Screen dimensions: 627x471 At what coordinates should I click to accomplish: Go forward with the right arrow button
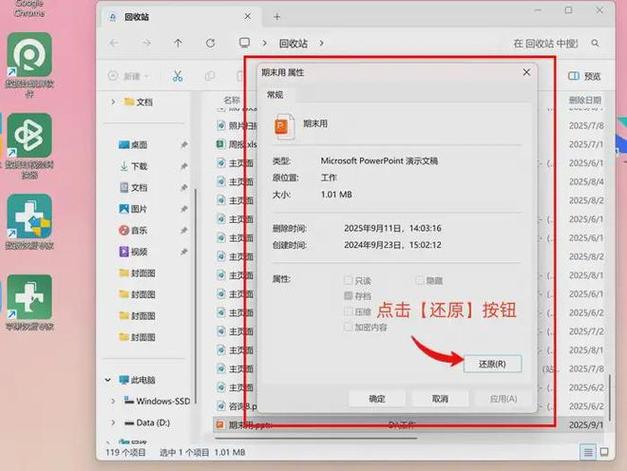[147, 43]
